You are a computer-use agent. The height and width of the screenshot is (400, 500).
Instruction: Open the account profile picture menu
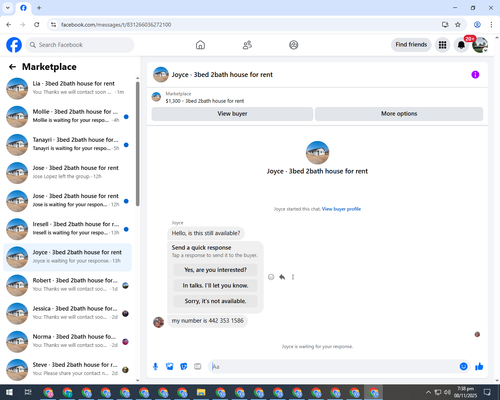(x=480, y=45)
